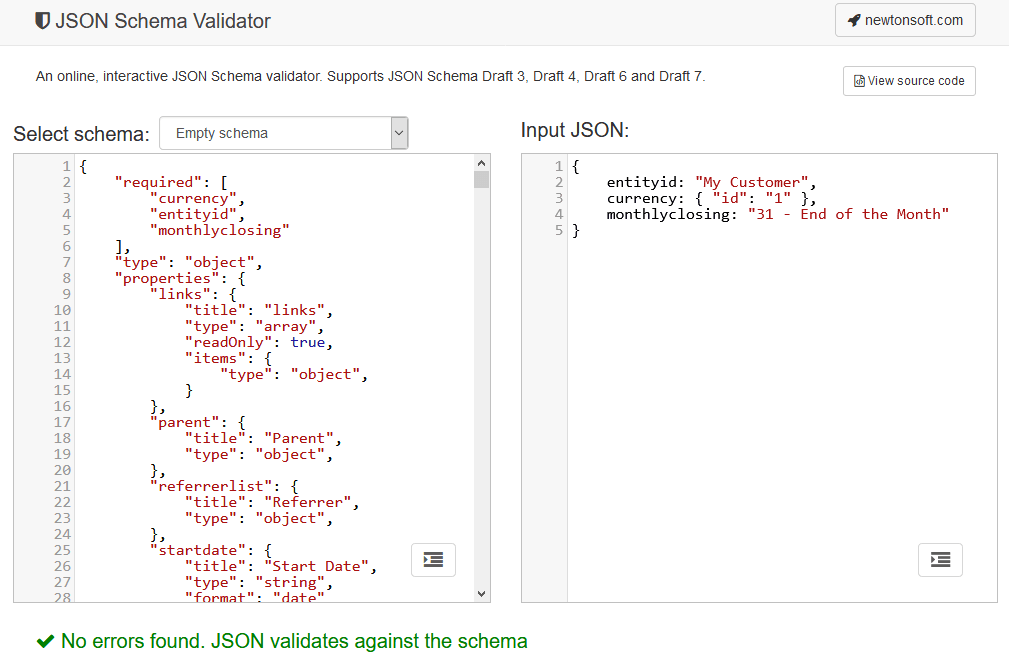This screenshot has height=668, width=1009.
Task: Click the View source code button
Action: point(909,80)
